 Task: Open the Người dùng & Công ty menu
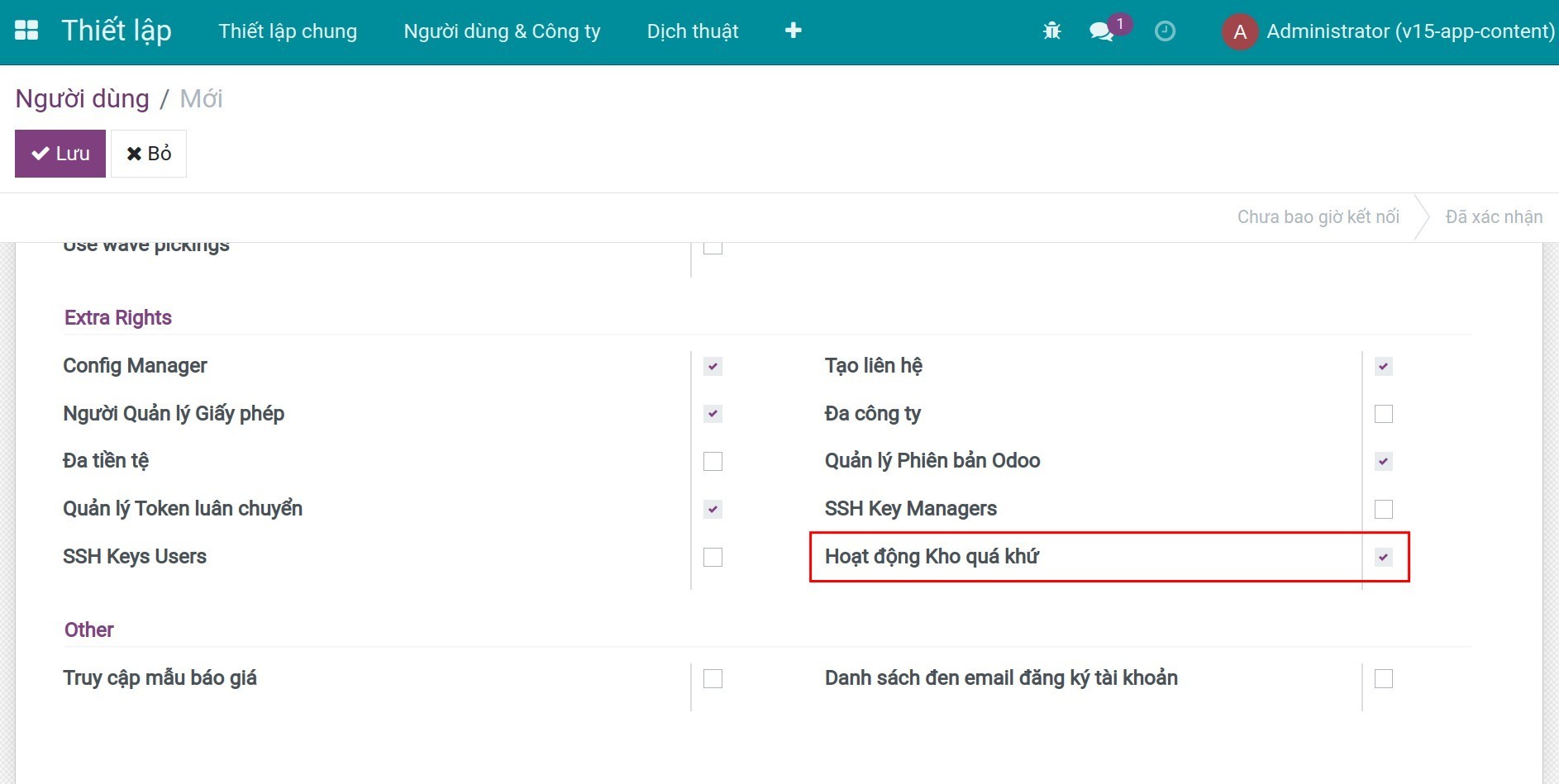pyautogui.click(x=502, y=31)
